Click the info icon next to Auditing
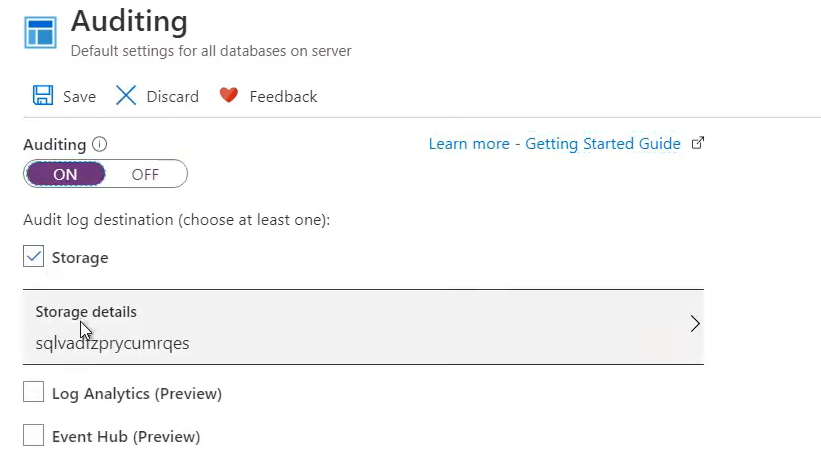Image resolution: width=821 pixels, height=458 pixels. pos(99,145)
